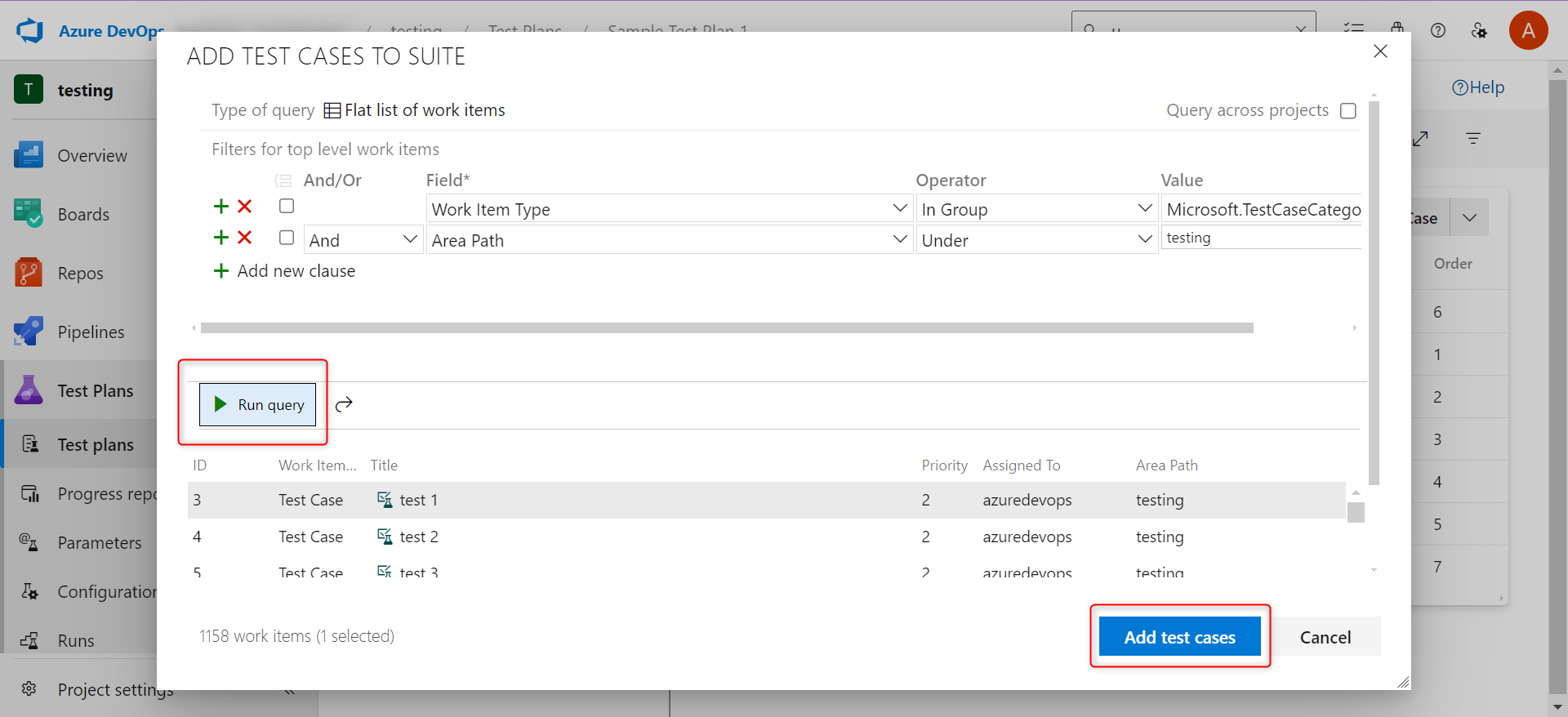Click the green plus on Work Item Type row
1568x717 pixels.
tap(220, 207)
